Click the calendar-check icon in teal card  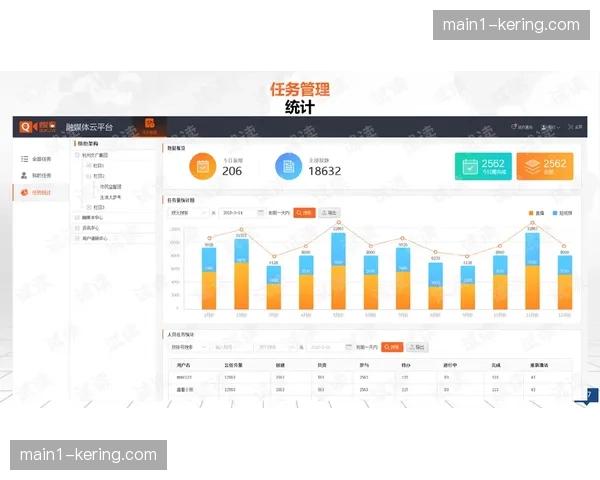(470, 167)
